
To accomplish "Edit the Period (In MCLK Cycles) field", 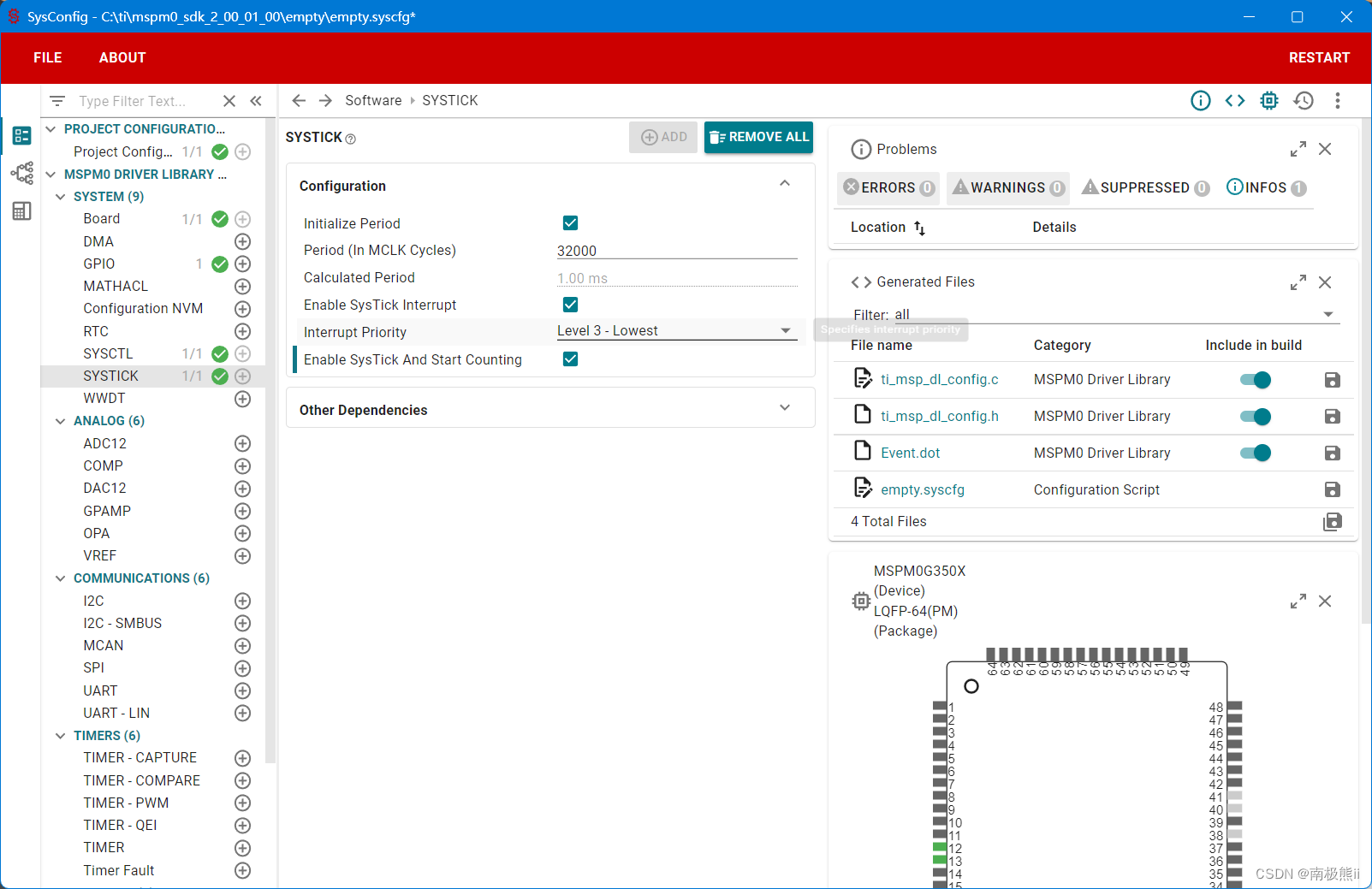I will click(x=677, y=251).
